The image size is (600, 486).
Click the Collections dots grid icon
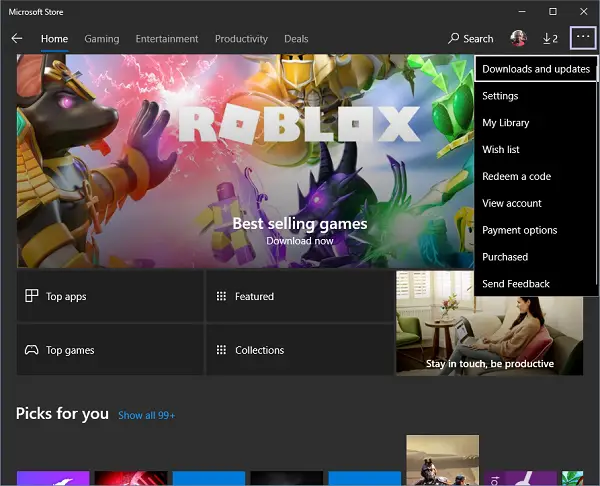tap(221, 350)
